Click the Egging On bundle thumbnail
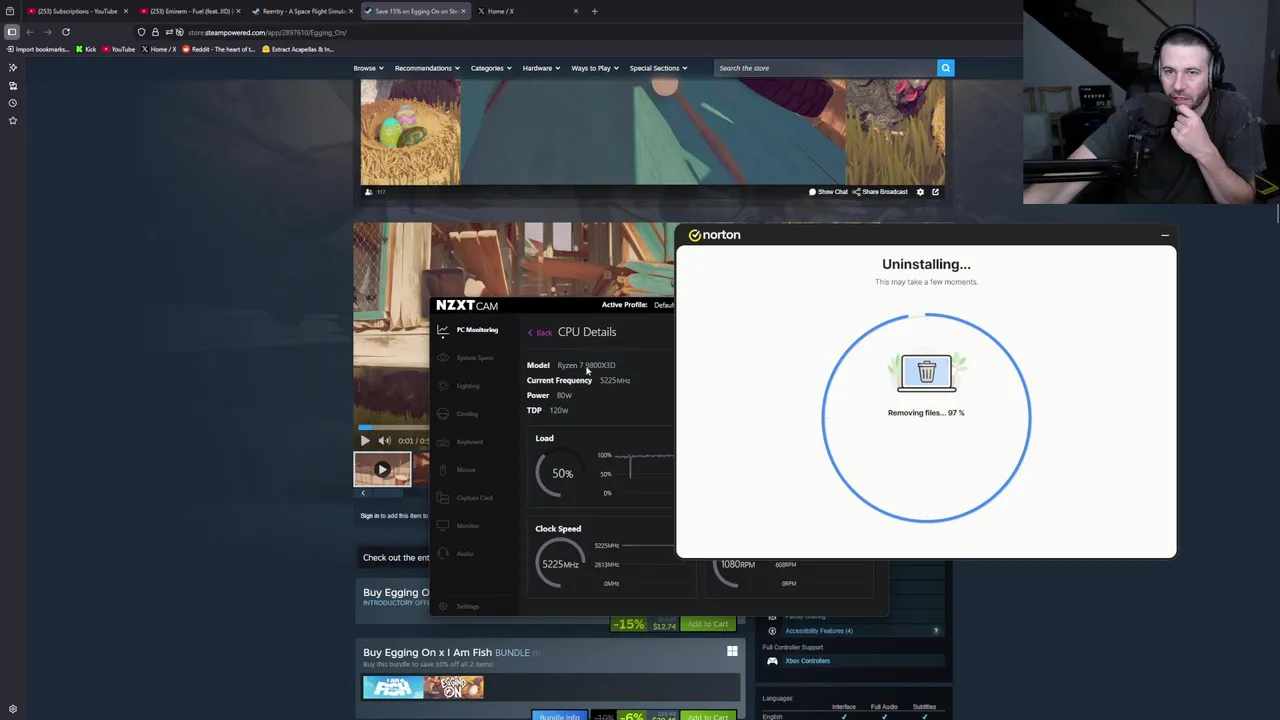Image resolution: width=1280 pixels, height=720 pixels. click(x=454, y=687)
